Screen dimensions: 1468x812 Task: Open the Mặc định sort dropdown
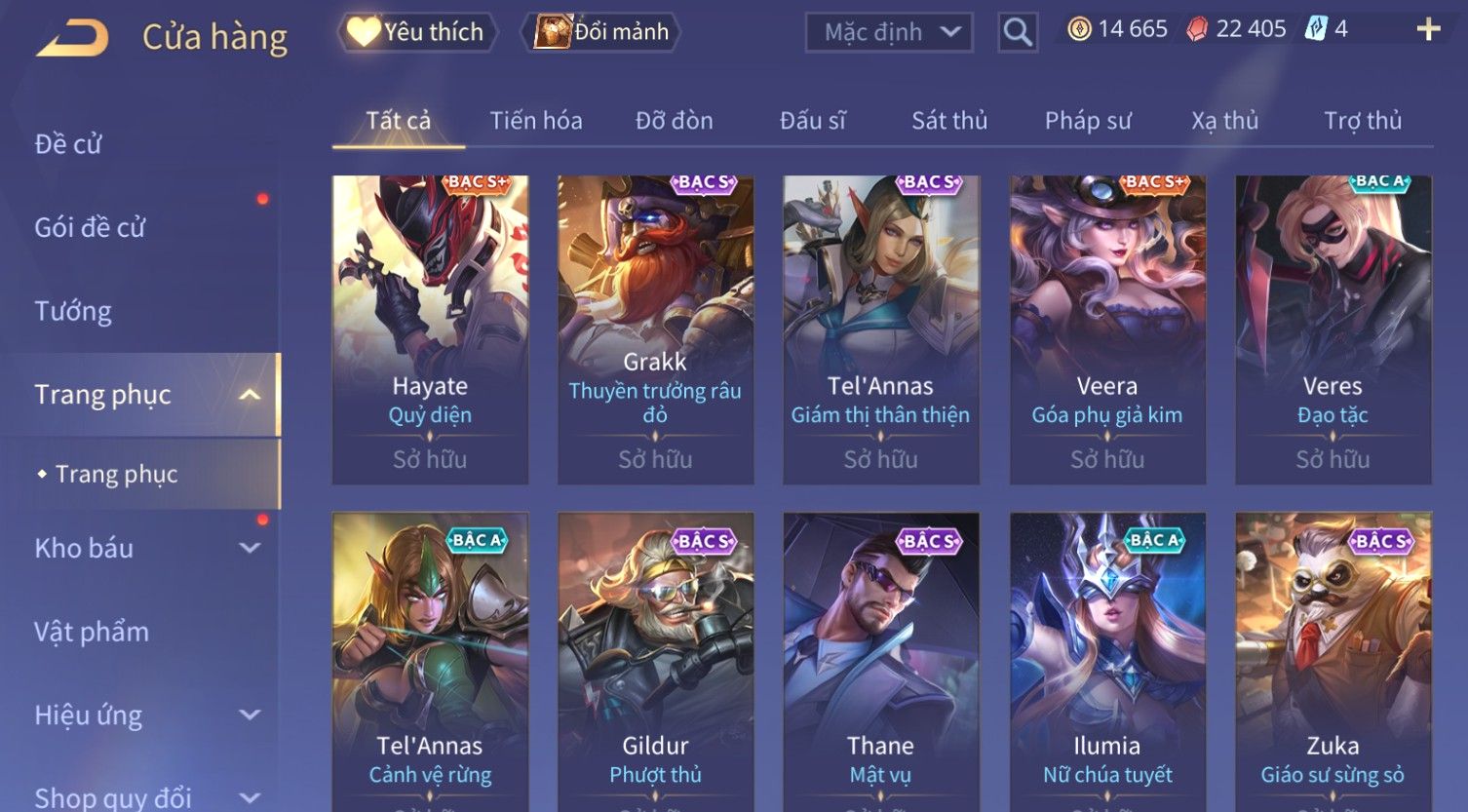889,32
